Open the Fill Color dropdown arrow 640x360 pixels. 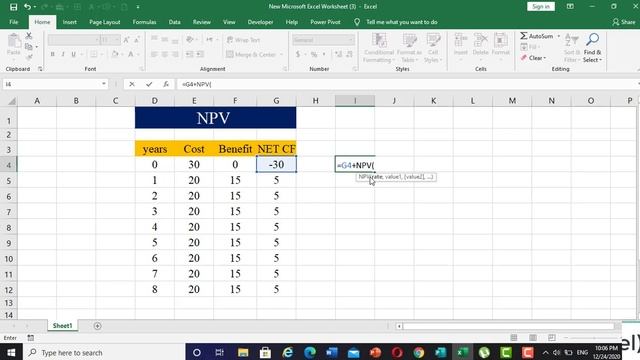coord(122,54)
